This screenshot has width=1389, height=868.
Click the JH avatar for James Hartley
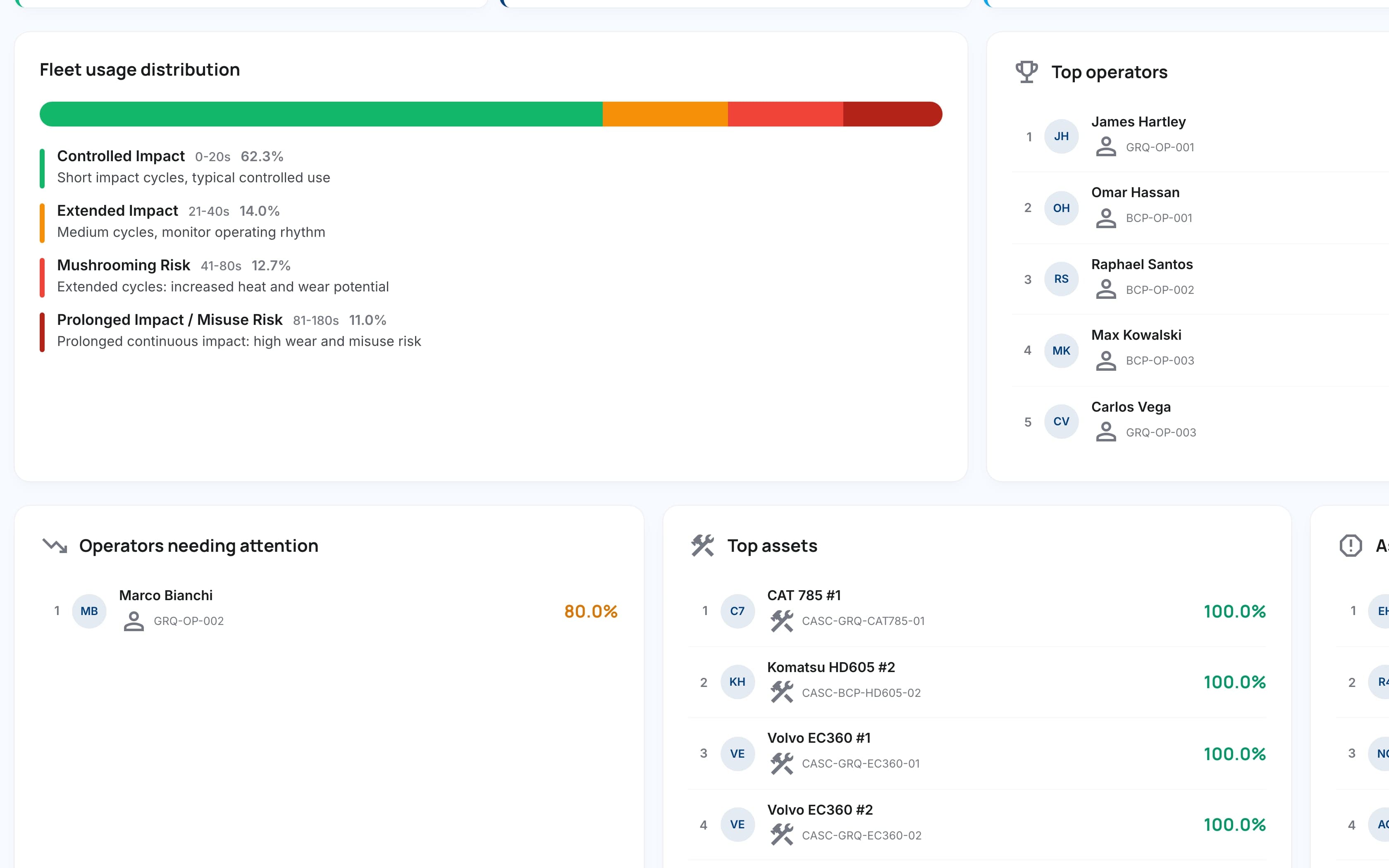pos(1061,136)
